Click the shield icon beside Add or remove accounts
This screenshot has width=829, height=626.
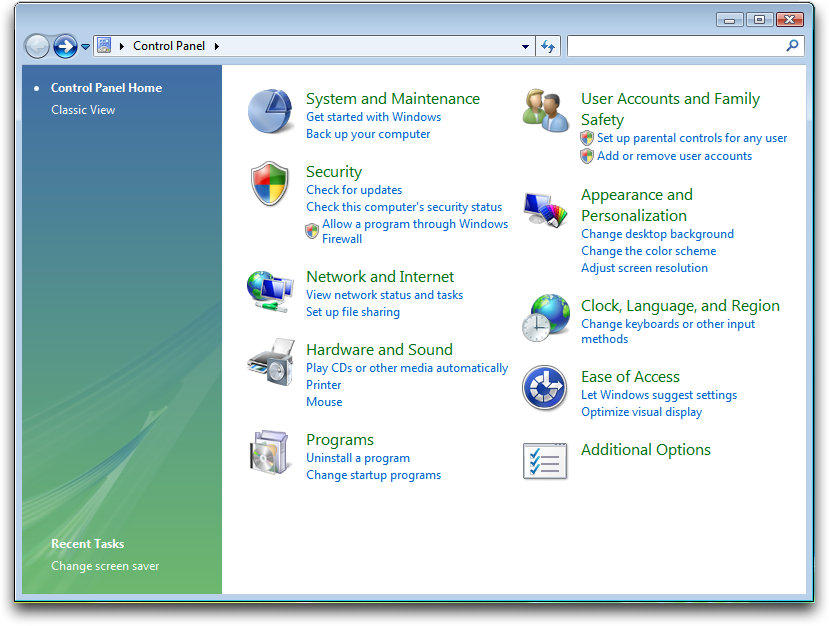tap(587, 156)
